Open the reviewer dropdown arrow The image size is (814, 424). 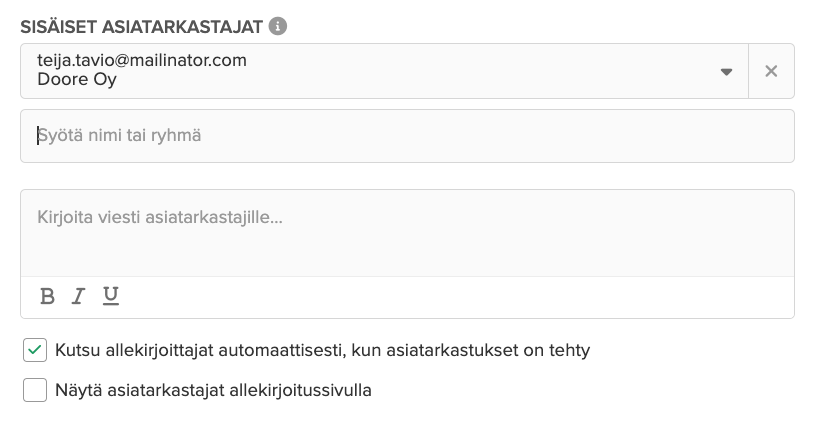(x=726, y=72)
